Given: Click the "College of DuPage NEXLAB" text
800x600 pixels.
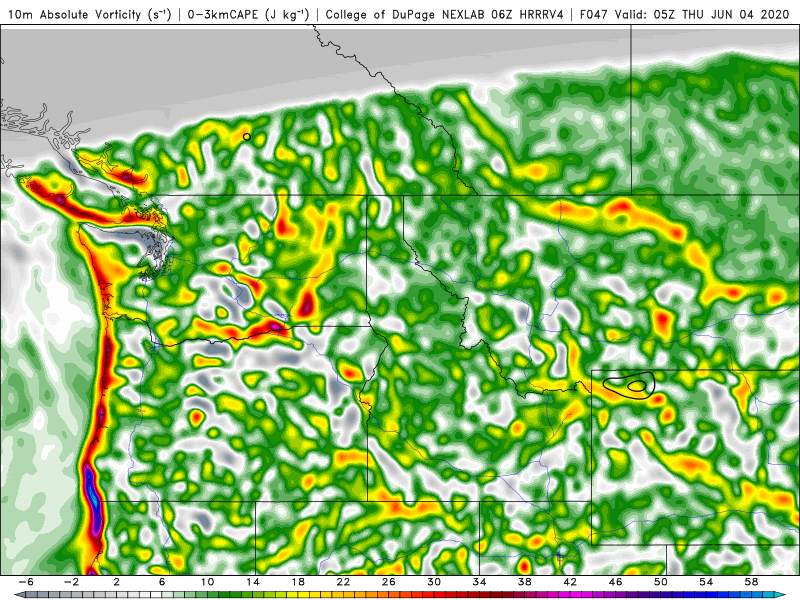Looking at the screenshot, I should point(407,15).
